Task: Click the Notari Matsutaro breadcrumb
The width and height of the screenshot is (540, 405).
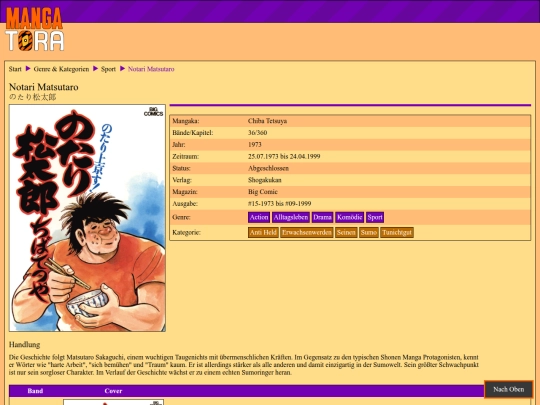Action: [151, 69]
